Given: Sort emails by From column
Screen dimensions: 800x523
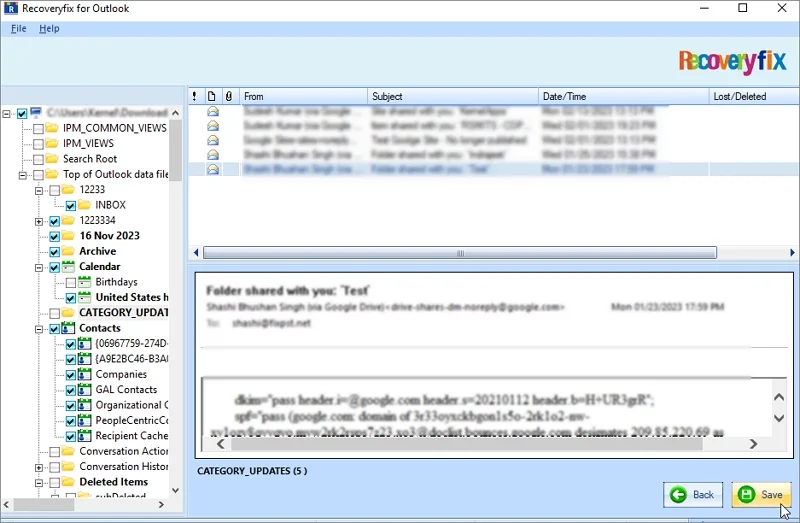Looking at the screenshot, I should (303, 96).
